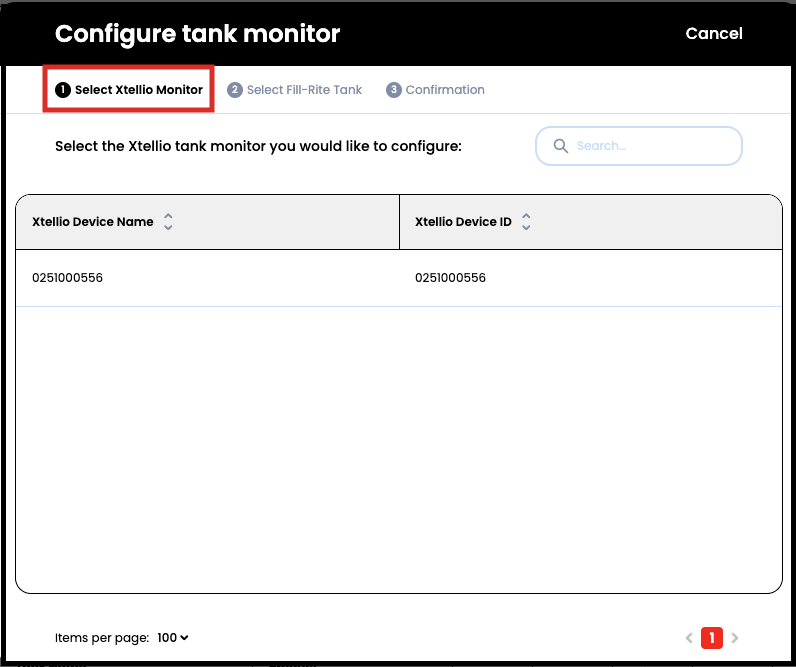Click the step 3 number circle

[394, 90]
